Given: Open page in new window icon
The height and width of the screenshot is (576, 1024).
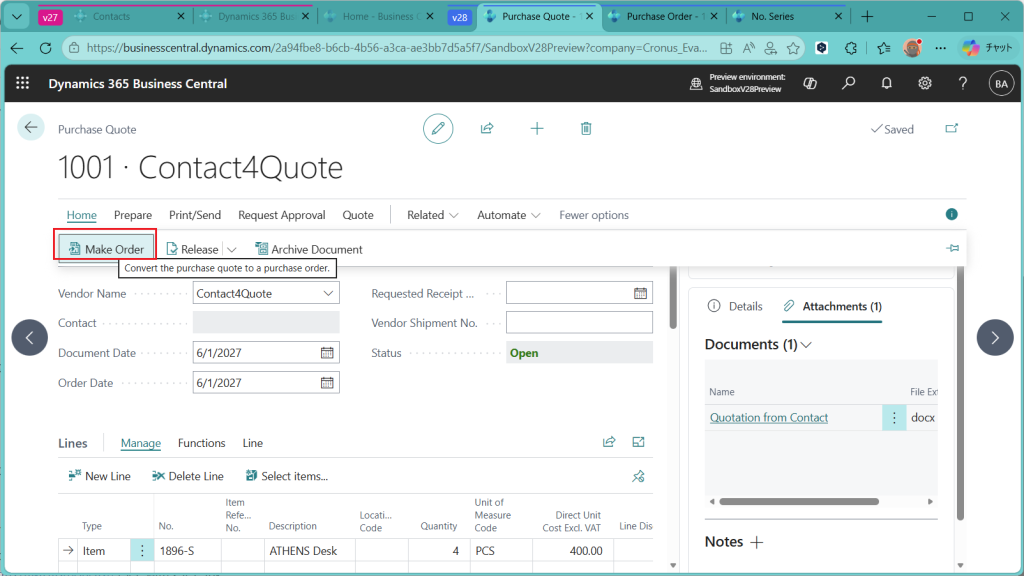Looking at the screenshot, I should click(951, 129).
